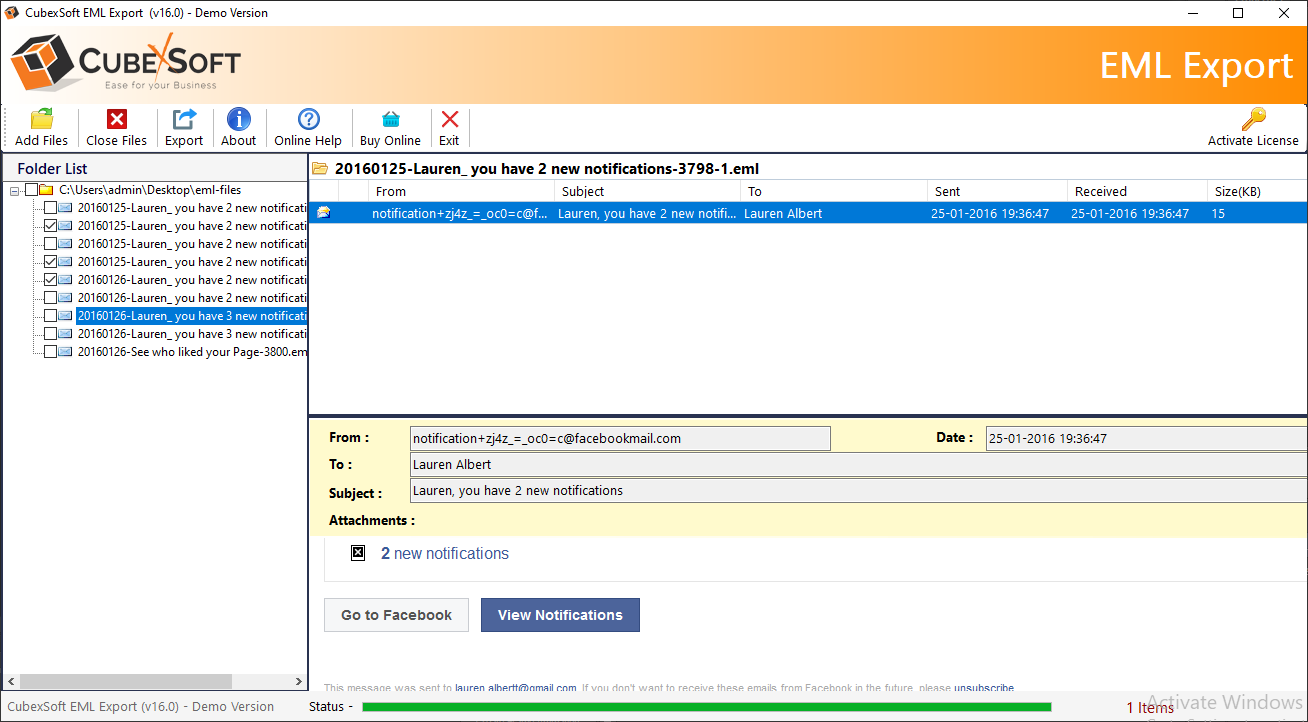Click the View Notifications button

pyautogui.click(x=560, y=615)
